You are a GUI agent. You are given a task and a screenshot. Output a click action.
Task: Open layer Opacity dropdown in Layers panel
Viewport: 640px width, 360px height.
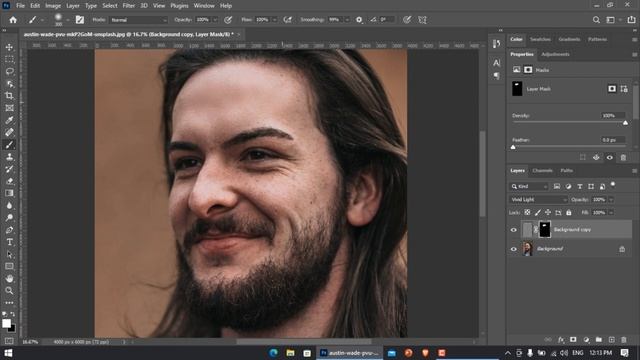(x=611, y=200)
